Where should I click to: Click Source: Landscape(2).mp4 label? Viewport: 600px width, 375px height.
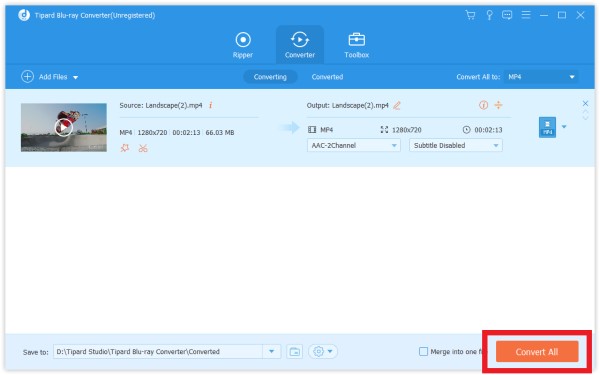coord(161,105)
